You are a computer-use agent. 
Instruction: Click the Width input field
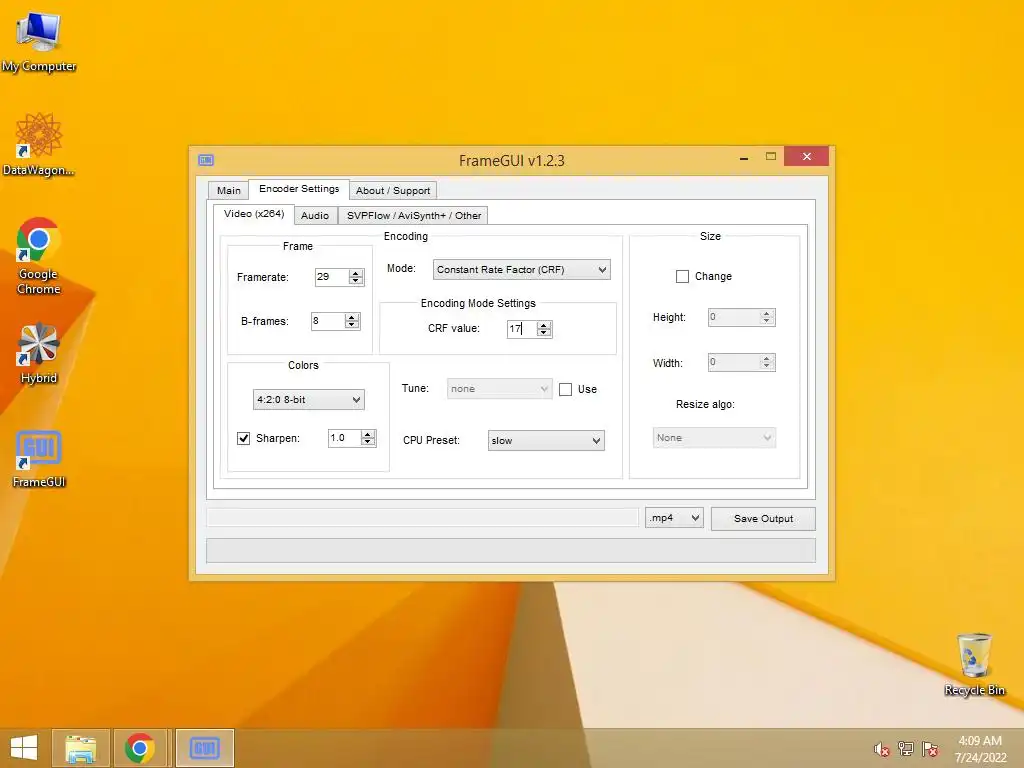(x=734, y=362)
